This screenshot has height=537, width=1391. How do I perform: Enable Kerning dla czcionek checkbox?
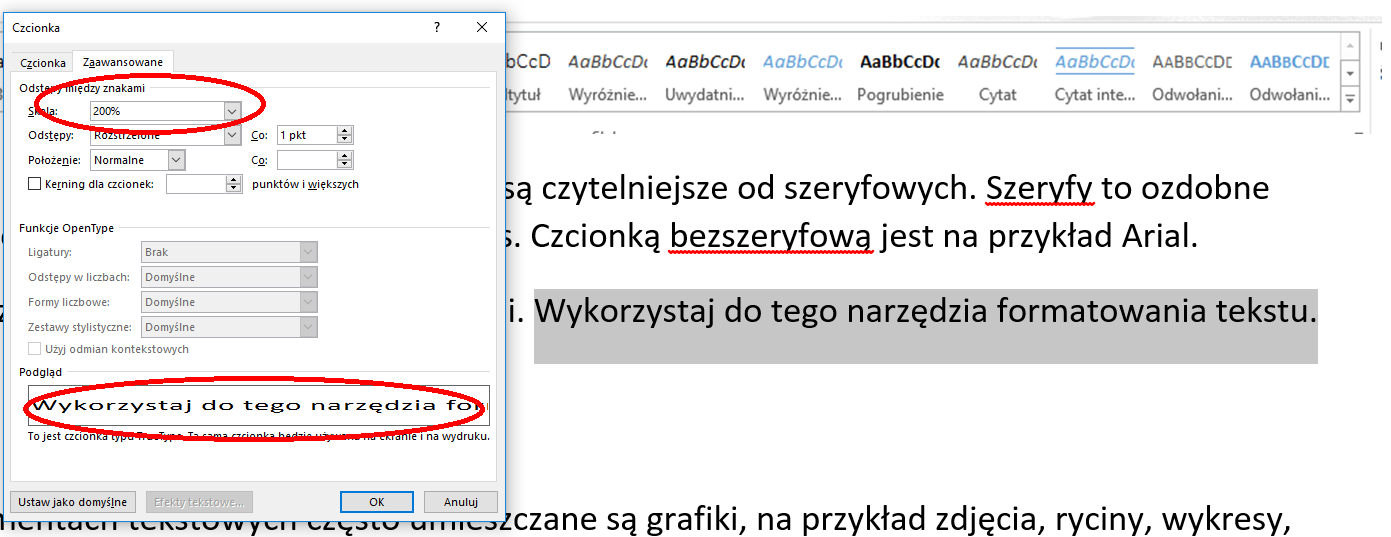(x=35, y=184)
